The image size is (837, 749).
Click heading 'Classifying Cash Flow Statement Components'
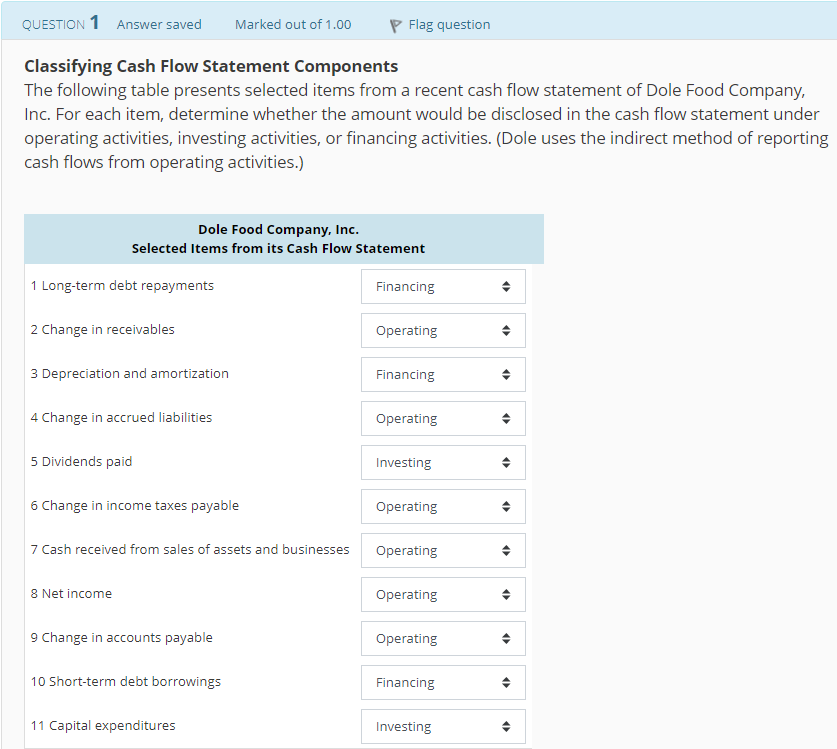point(211,66)
